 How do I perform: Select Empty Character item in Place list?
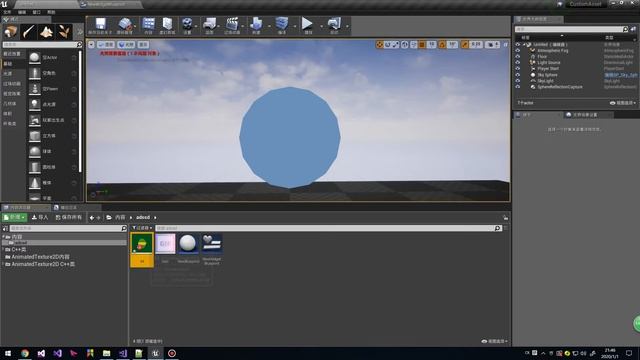pyautogui.click(x=53, y=73)
